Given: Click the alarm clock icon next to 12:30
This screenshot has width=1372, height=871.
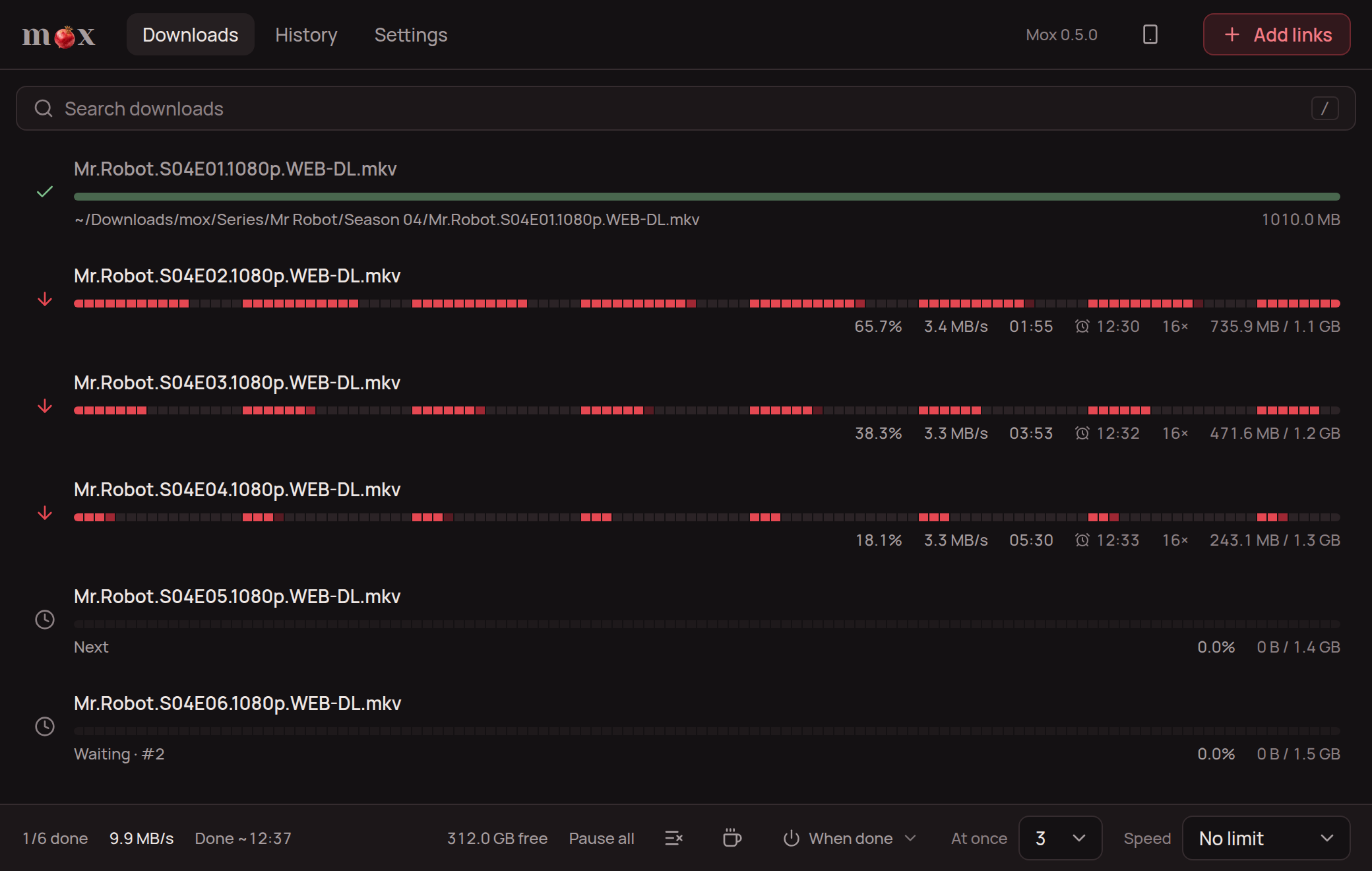Looking at the screenshot, I should point(1082,326).
